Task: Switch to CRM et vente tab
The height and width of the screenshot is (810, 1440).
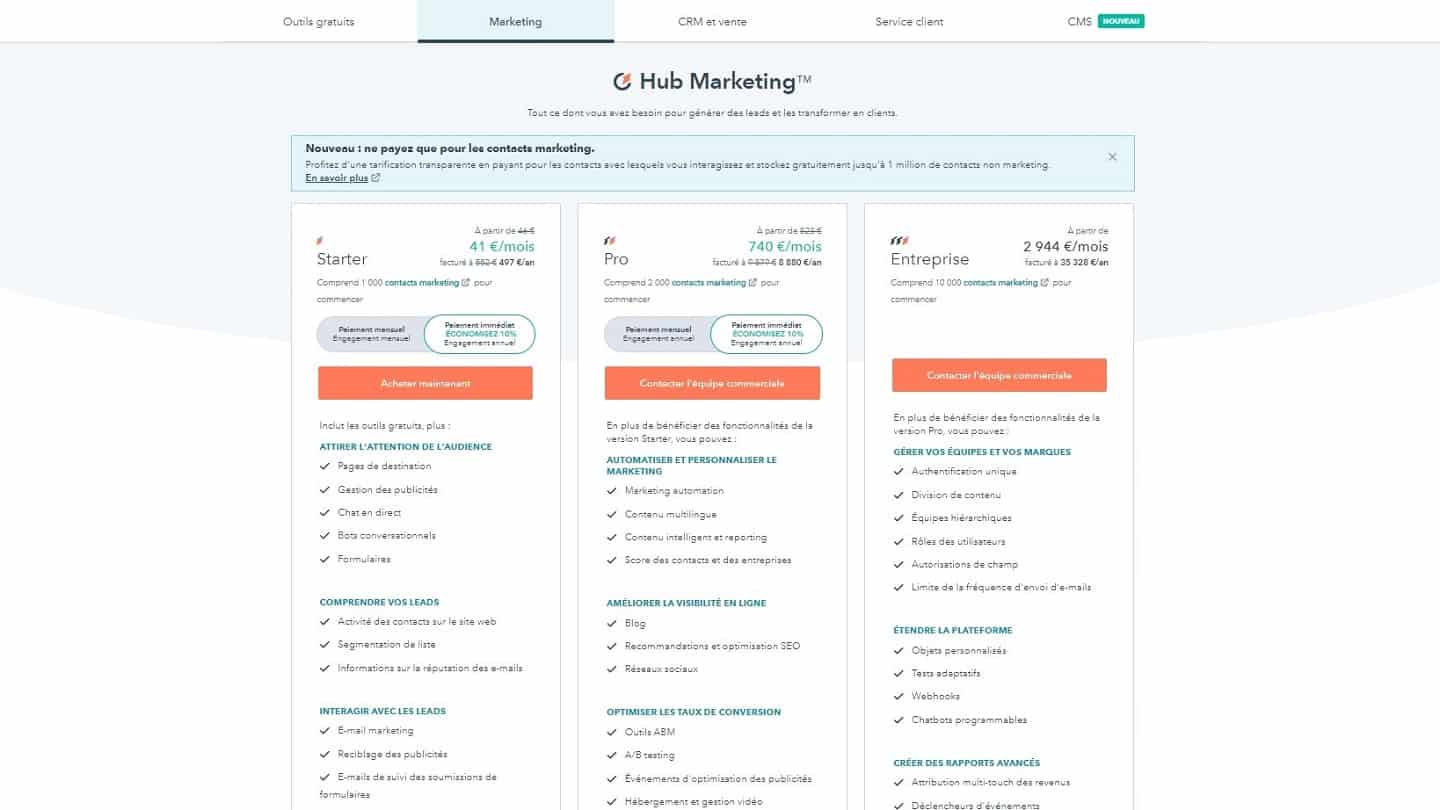Action: [x=712, y=21]
